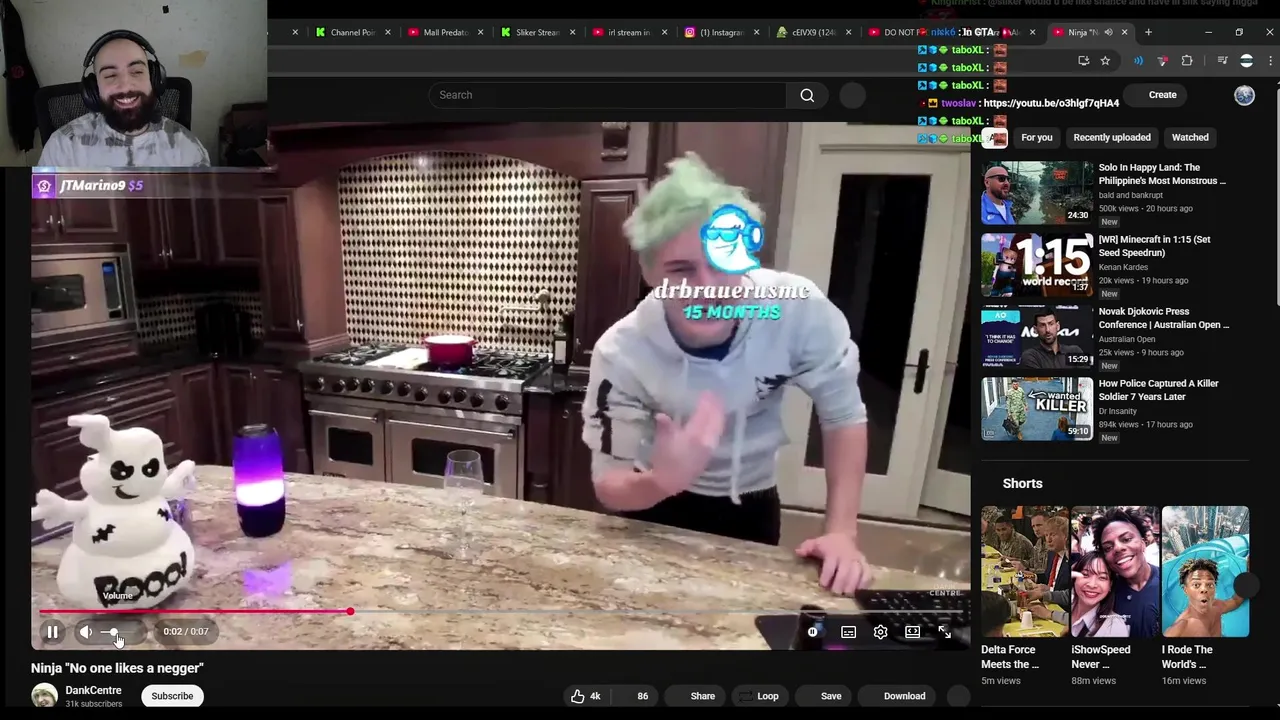Switch to the Instagram browser tab
The width and height of the screenshot is (1280, 720).
point(721,32)
